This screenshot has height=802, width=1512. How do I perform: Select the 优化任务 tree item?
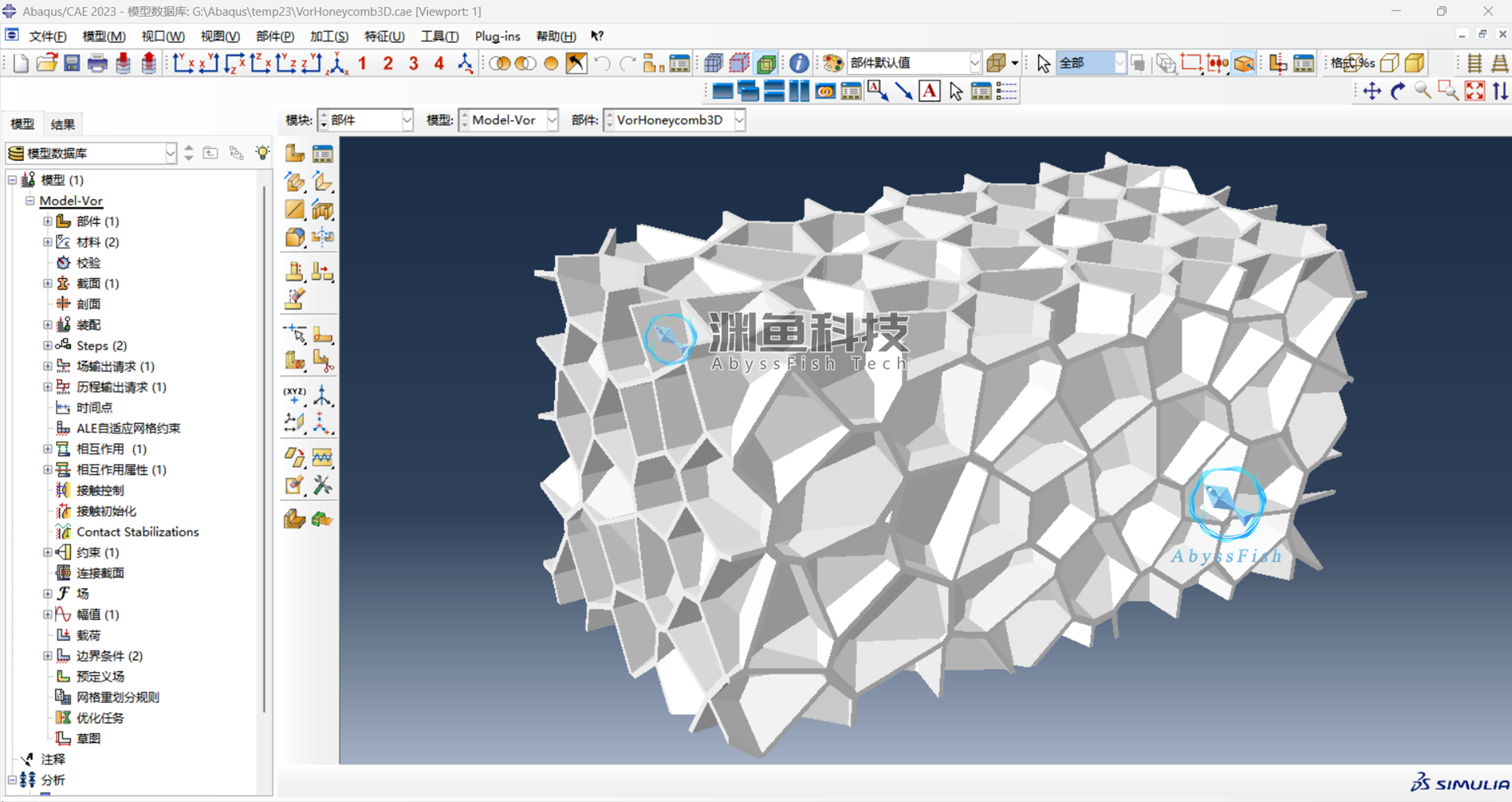tap(100, 718)
